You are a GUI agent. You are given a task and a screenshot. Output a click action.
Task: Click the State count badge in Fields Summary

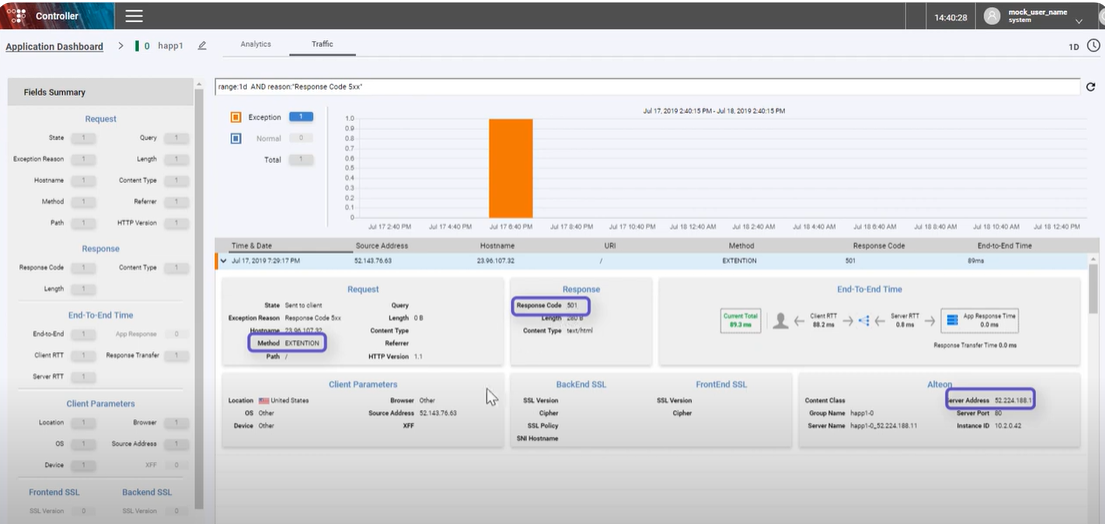coord(83,138)
